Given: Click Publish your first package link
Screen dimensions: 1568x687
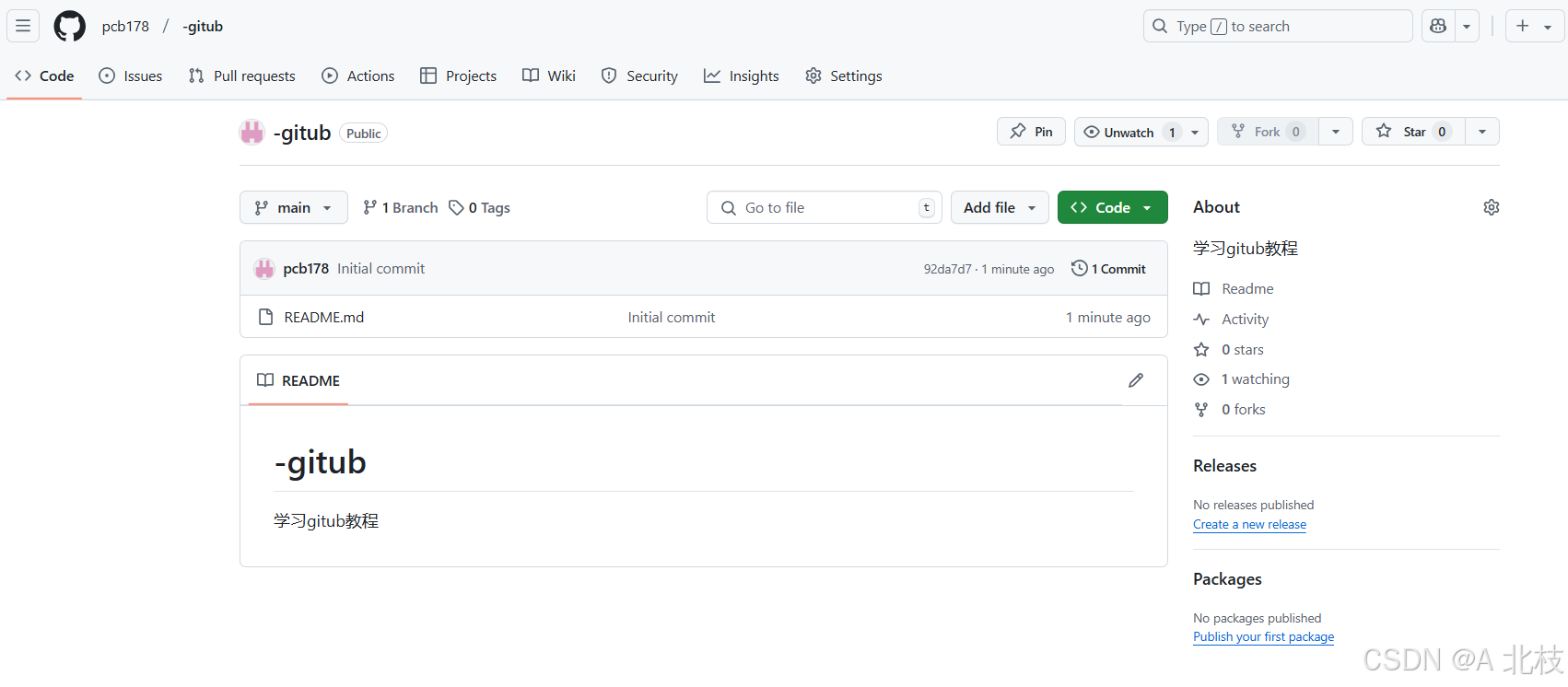Looking at the screenshot, I should 1263,636.
